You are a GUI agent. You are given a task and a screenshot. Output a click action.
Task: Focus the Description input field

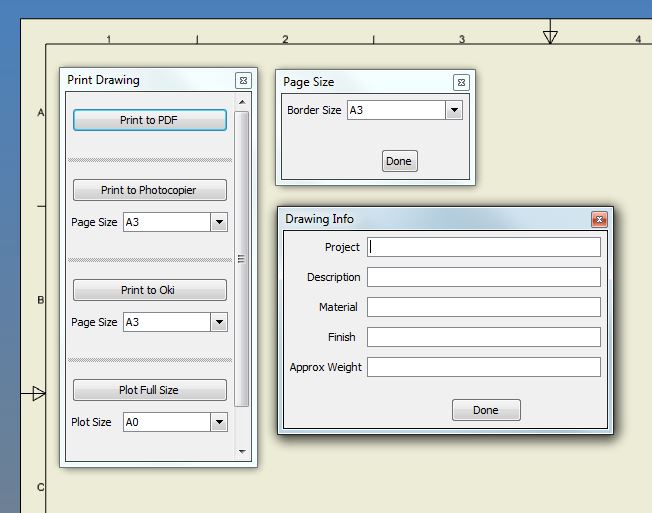pos(484,277)
